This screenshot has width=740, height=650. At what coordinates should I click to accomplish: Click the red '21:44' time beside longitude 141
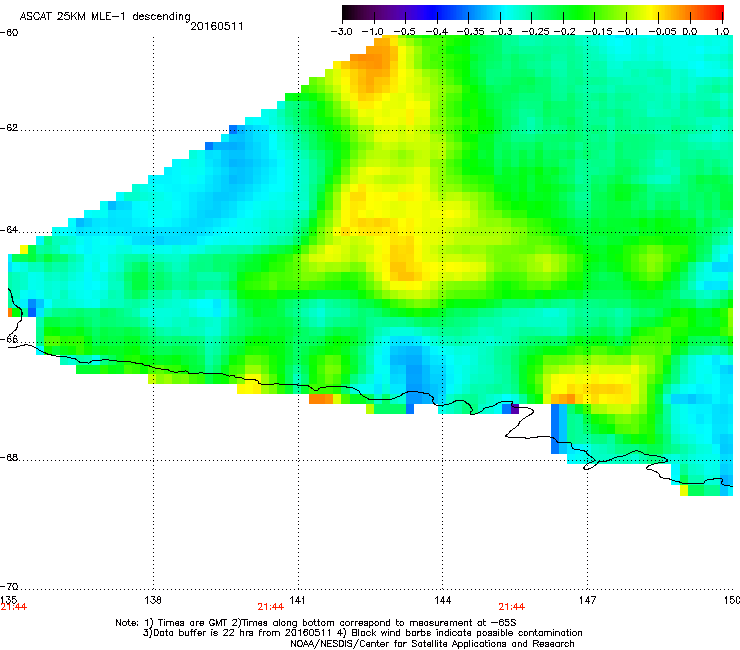(x=270, y=607)
